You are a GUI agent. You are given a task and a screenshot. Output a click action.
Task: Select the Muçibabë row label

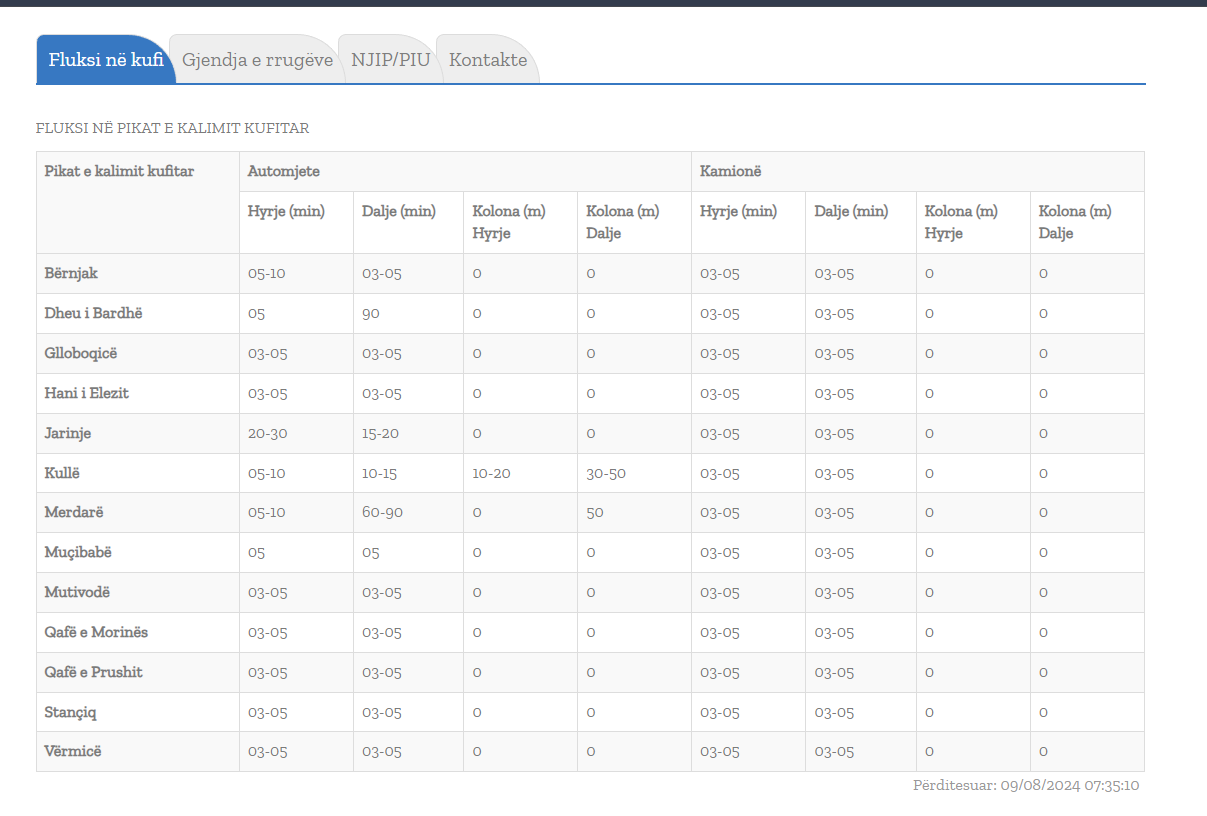click(77, 552)
